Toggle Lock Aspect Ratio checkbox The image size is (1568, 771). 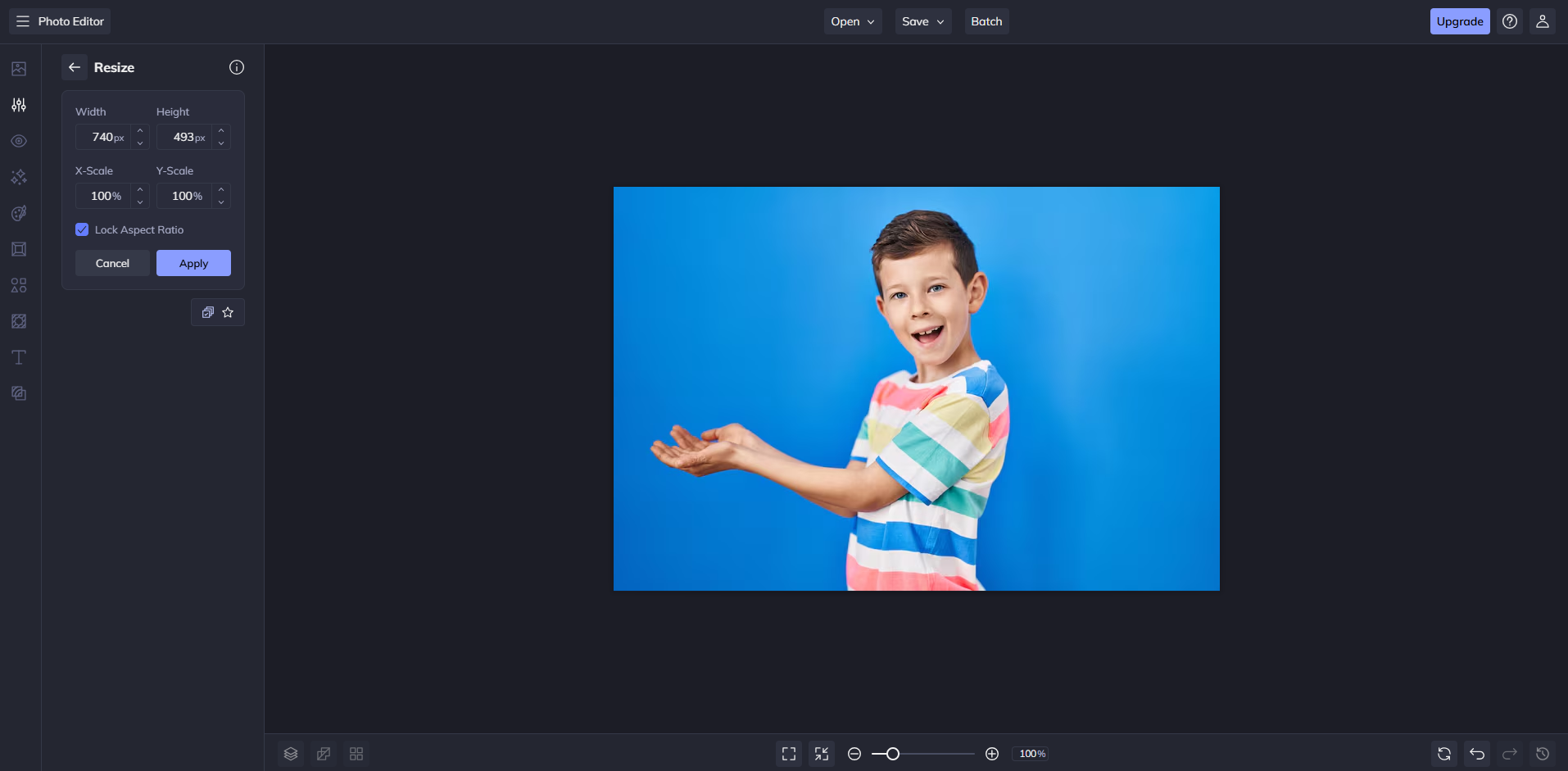pos(81,229)
